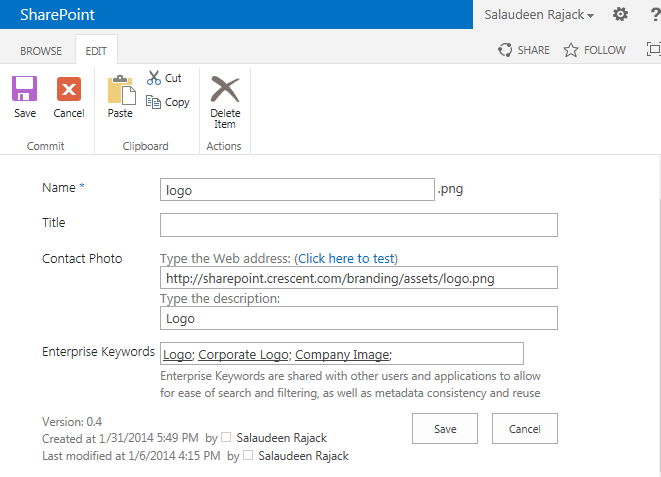Click the SHARE icon in header
661x477 pixels.
click(x=505, y=50)
